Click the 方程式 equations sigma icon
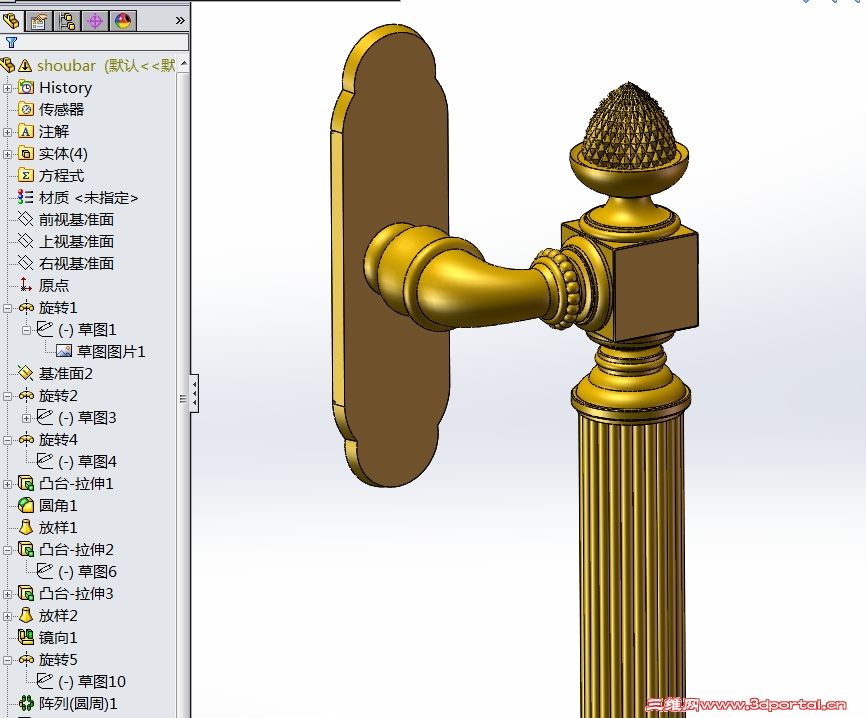866x718 pixels. [x=25, y=175]
